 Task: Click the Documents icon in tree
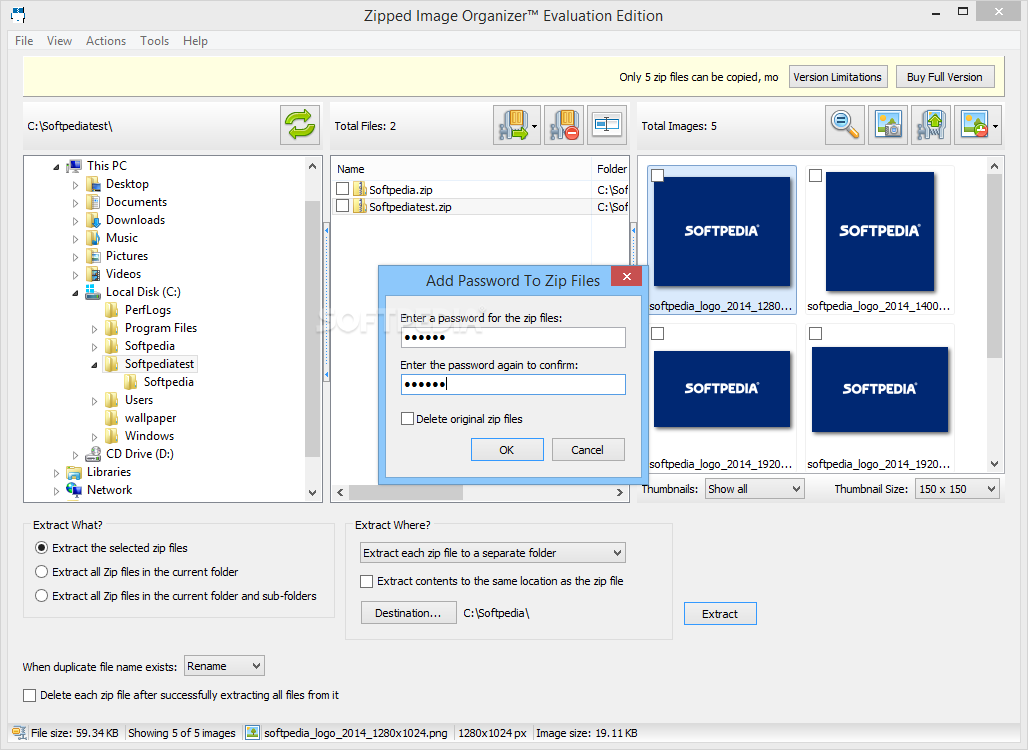pyautogui.click(x=93, y=202)
